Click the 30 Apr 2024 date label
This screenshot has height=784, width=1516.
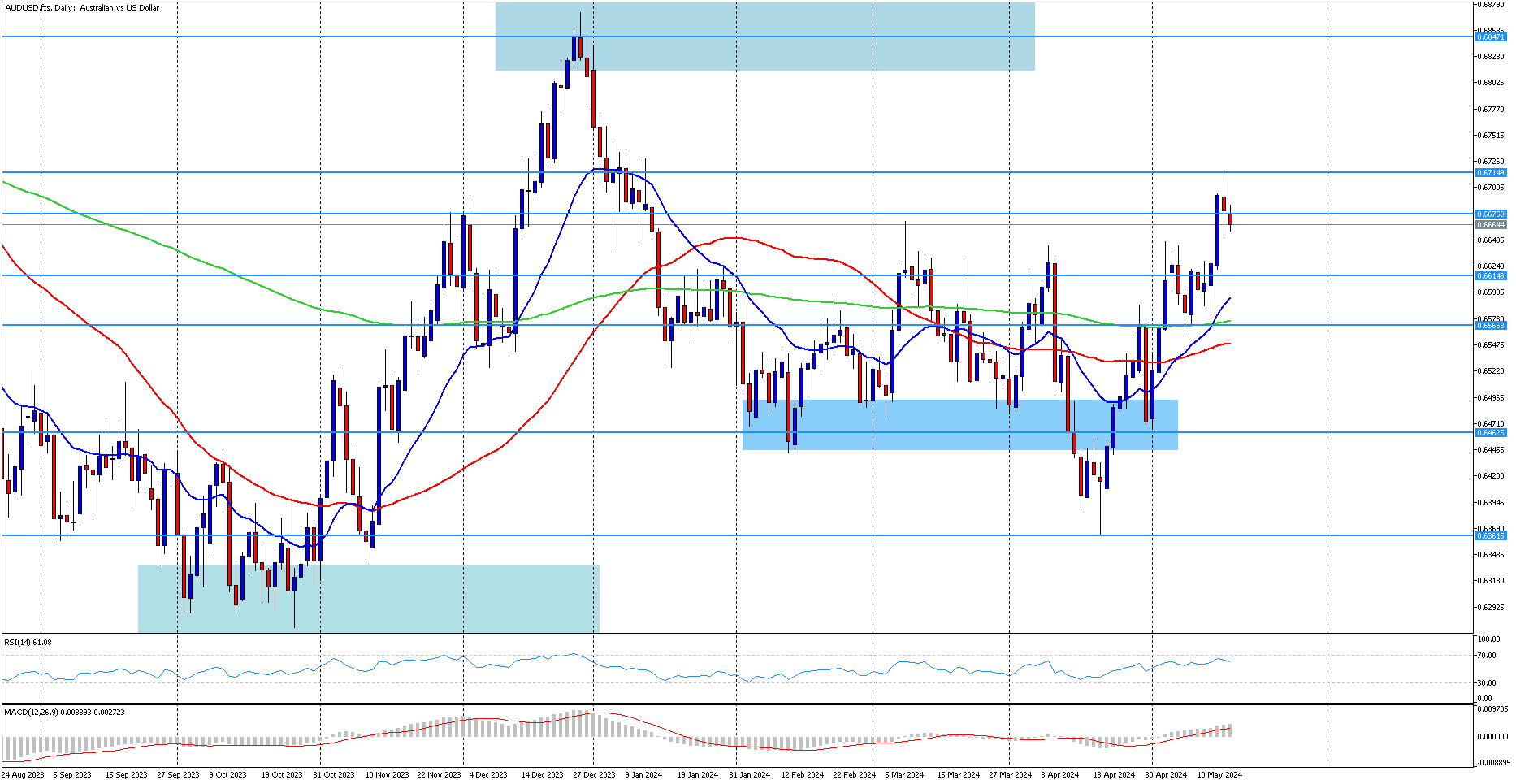pos(1166,774)
